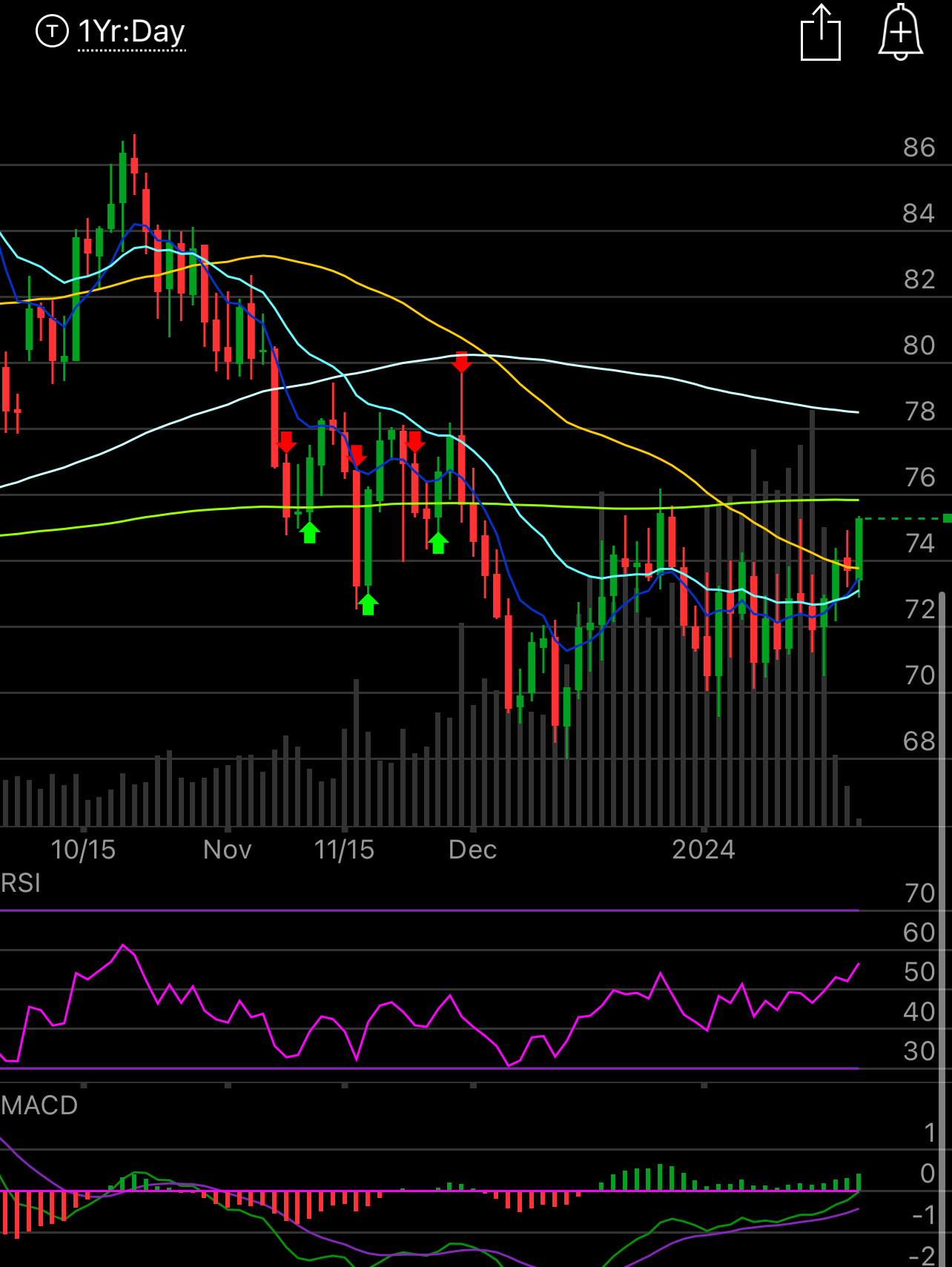Open the 1Yr:Day timeframe selector
This screenshot has height=1267, width=952.
tap(132, 32)
